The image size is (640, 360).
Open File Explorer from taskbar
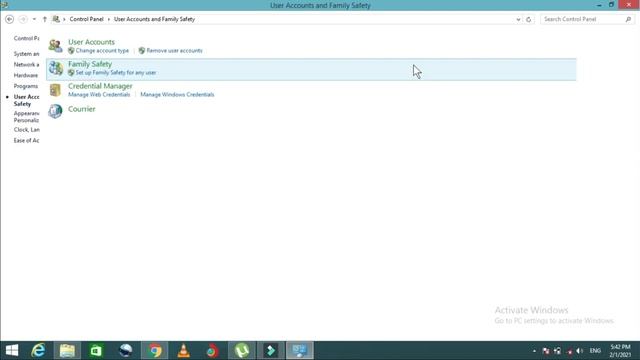[x=67, y=350]
